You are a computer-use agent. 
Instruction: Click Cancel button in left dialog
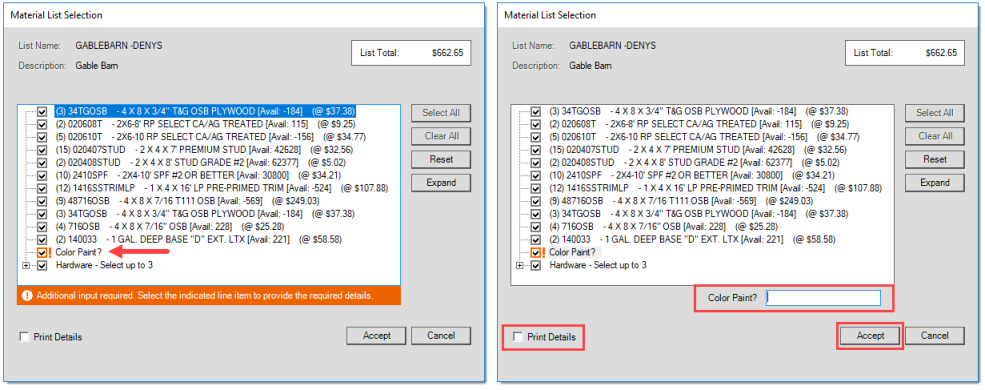click(441, 335)
